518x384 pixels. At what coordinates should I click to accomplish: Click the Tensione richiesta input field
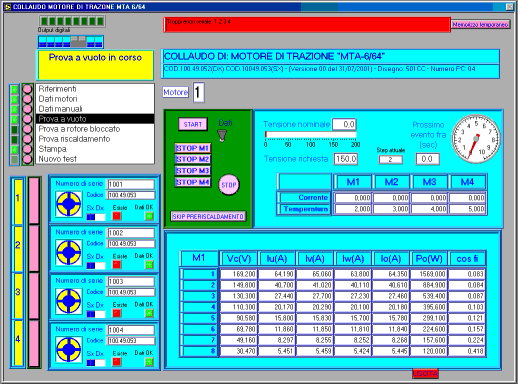tap(346, 159)
